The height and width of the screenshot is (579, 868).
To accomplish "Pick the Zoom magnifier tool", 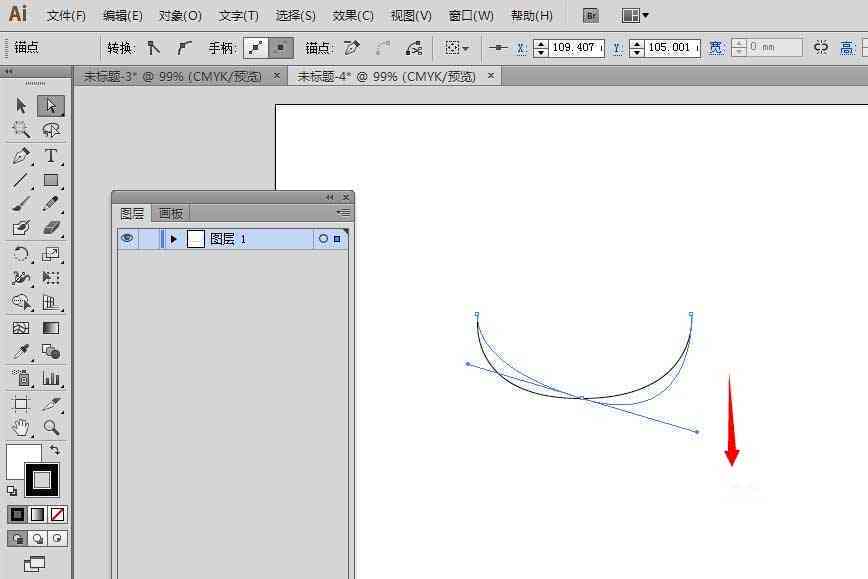I will click(51, 427).
